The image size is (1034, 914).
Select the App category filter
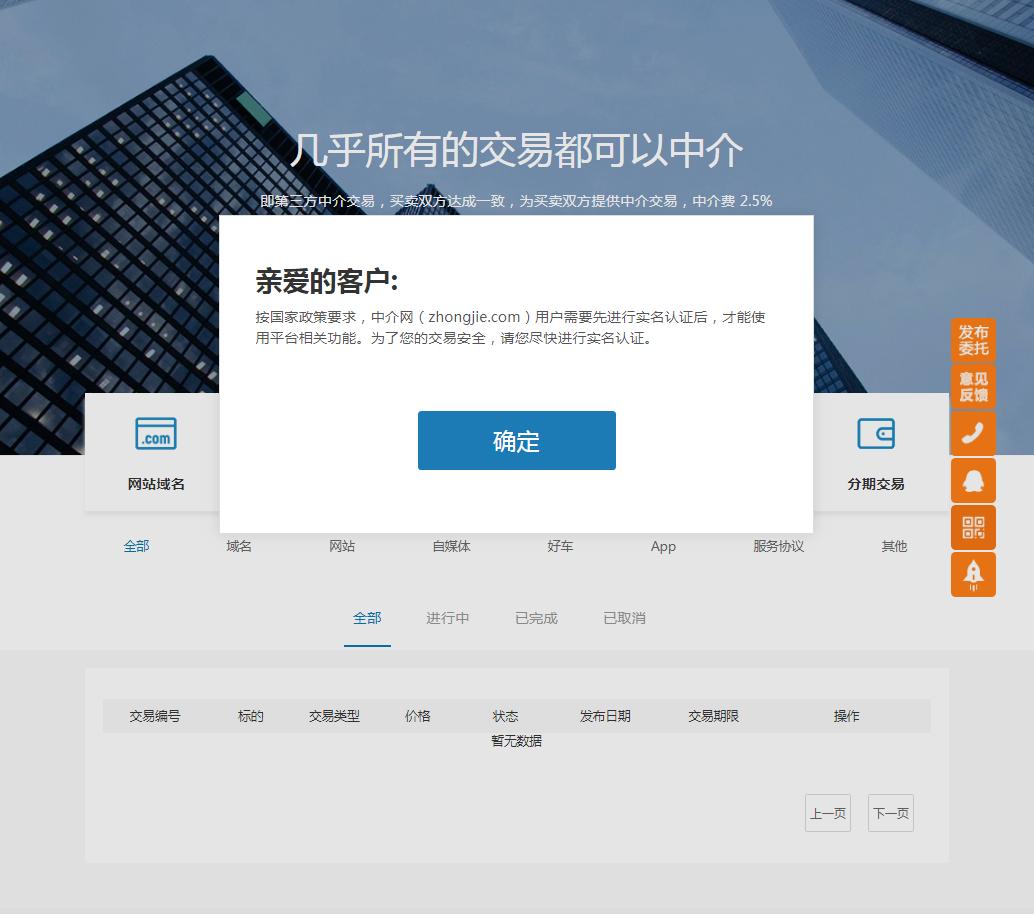tap(663, 546)
